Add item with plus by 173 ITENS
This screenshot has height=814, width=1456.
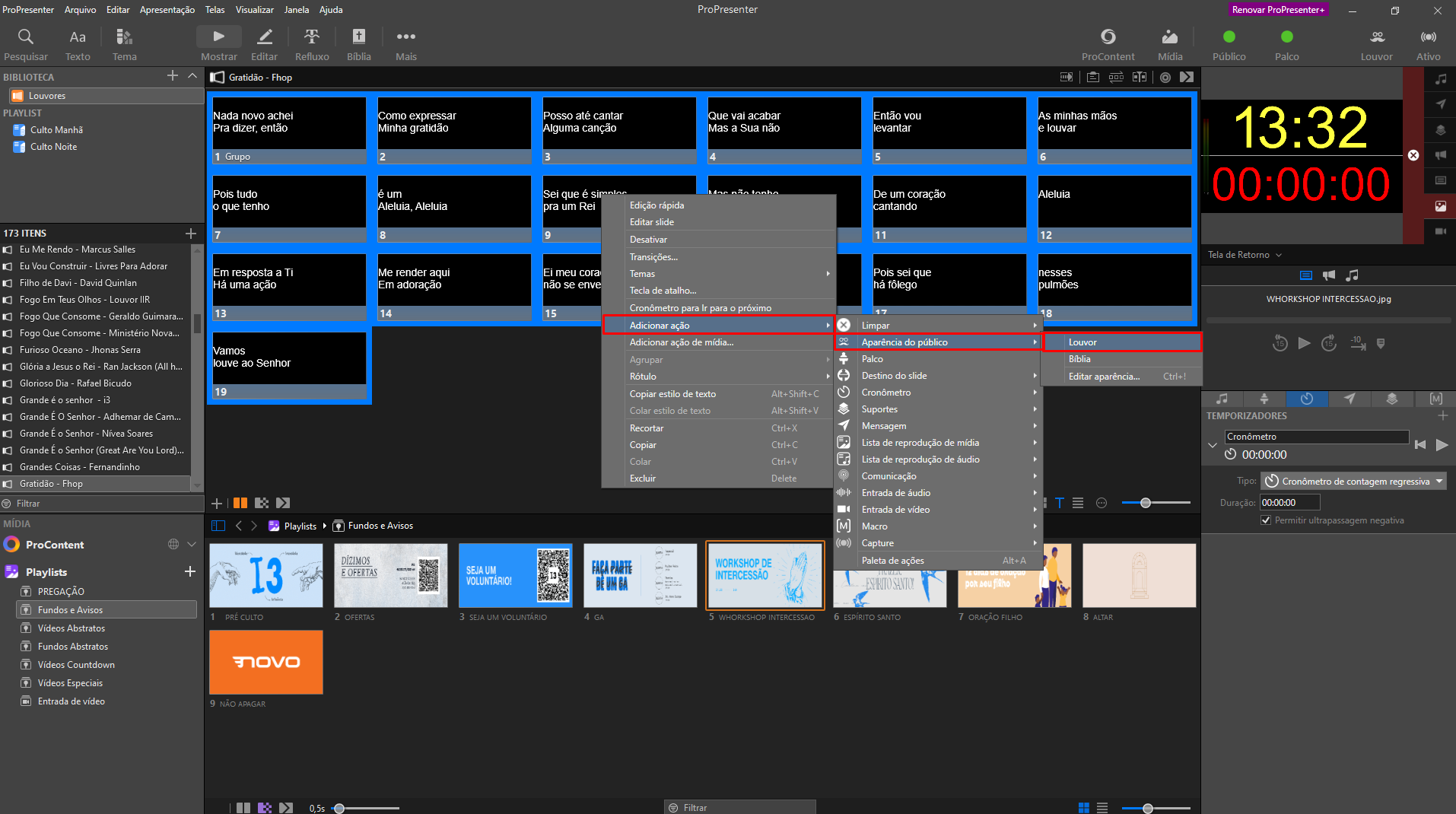click(x=190, y=233)
